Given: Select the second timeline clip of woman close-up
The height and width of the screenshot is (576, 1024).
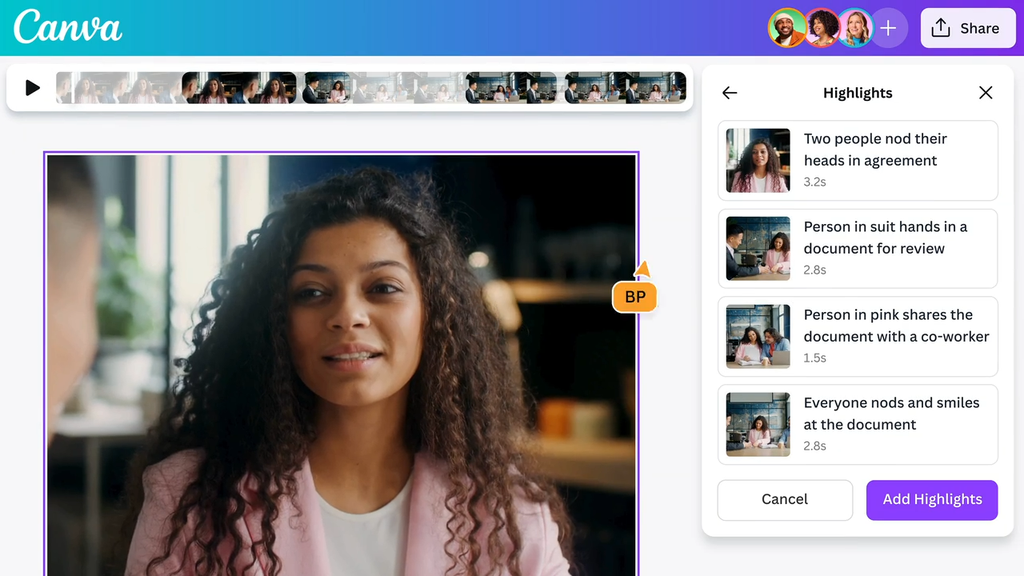Looking at the screenshot, I should [239, 88].
